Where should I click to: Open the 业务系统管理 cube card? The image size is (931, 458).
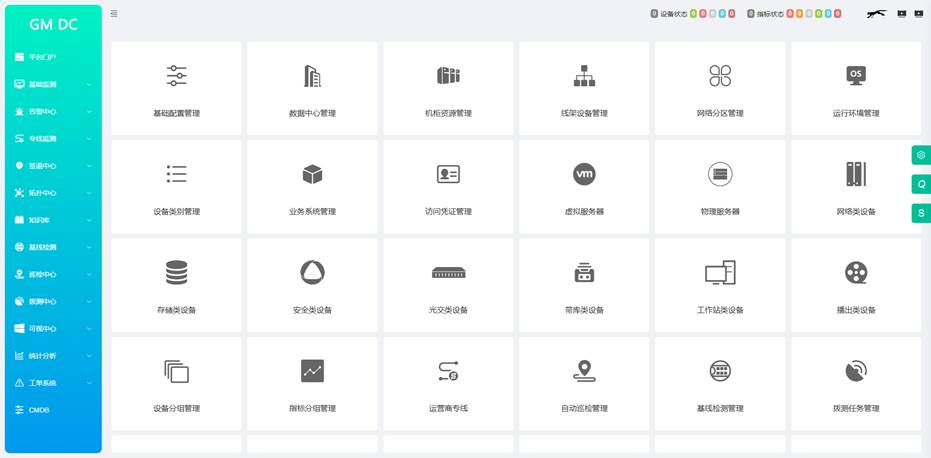[312, 187]
